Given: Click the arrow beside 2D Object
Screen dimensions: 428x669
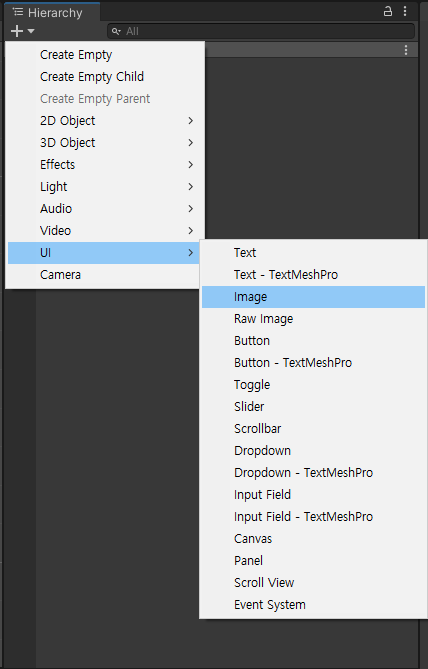Looking at the screenshot, I should 191,121.
